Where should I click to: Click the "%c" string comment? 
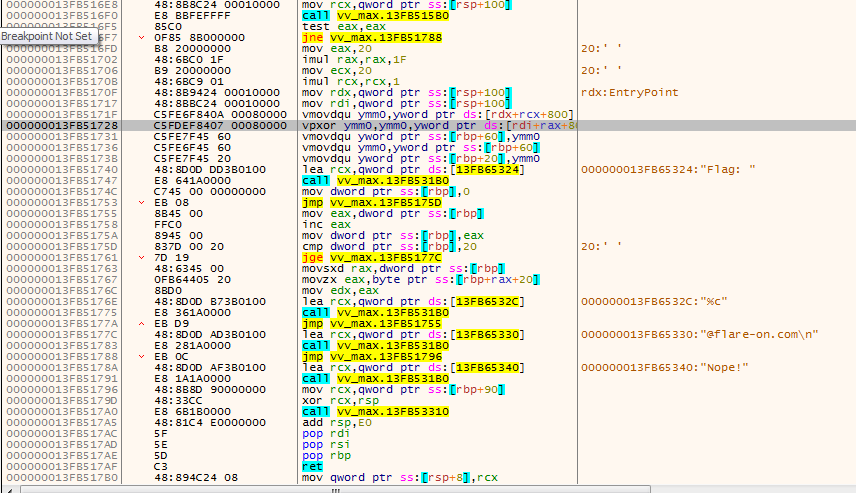[x=654, y=301]
